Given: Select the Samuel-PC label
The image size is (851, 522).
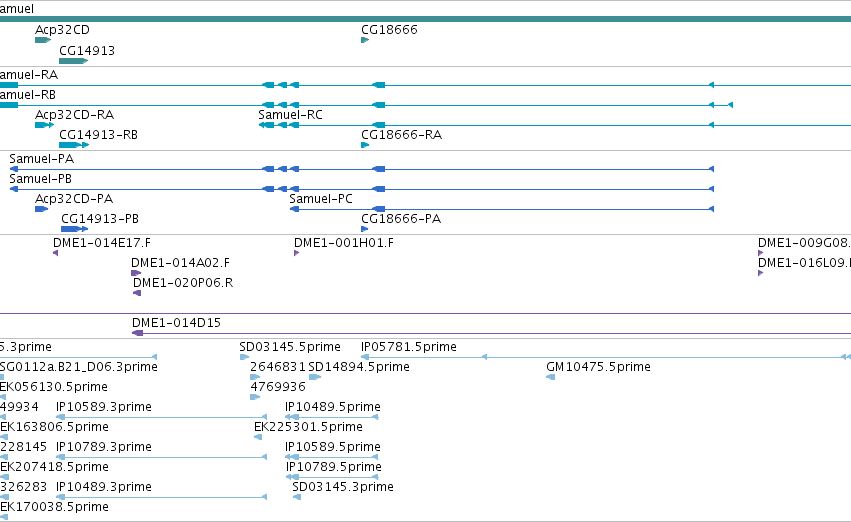Looking at the screenshot, I should pos(321,199).
